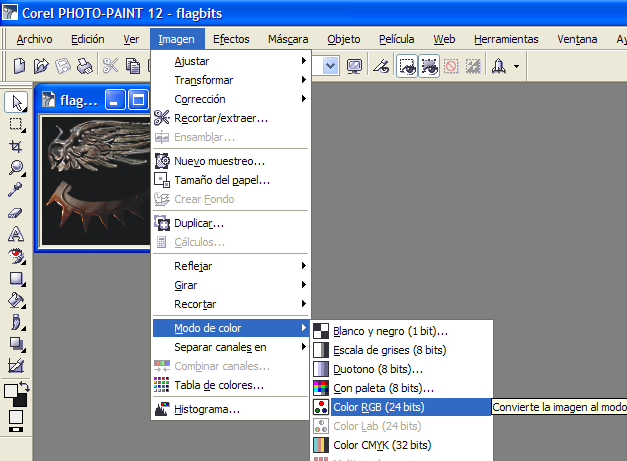Click the paint color swatch
Viewport: 627px width, 461px height.
(x=11, y=391)
